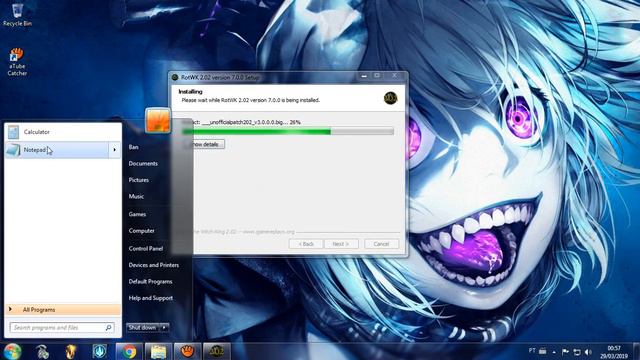Click the PT language indicator

point(532,351)
